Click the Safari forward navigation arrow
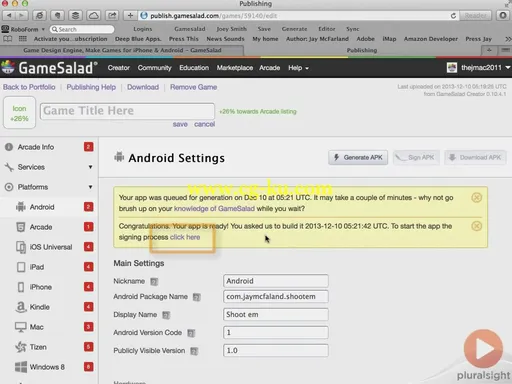Image resolution: width=512 pixels, height=384 pixels. 22,15
